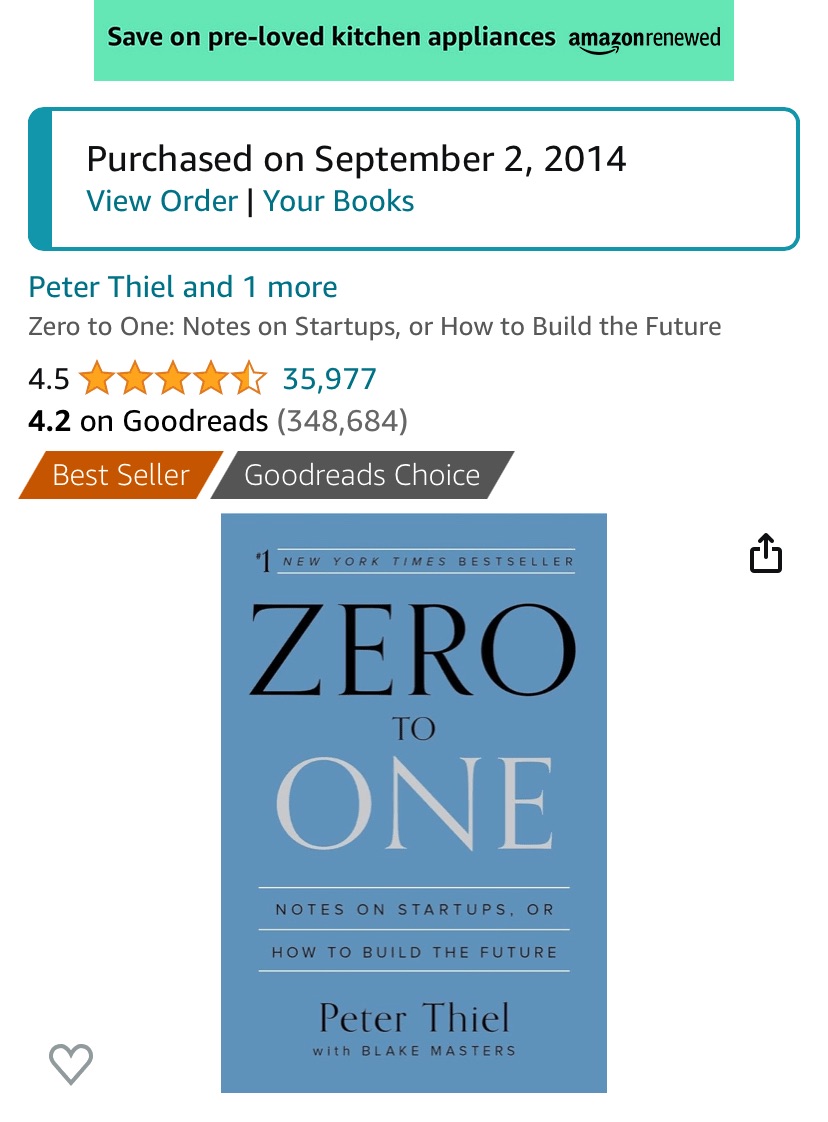Screen dimensions: 828x1122
Task: Open the View Order link
Action: tap(162, 201)
